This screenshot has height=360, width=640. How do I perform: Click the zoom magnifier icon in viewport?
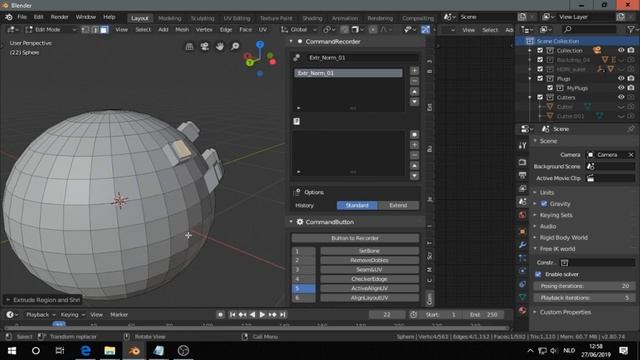[235, 46]
